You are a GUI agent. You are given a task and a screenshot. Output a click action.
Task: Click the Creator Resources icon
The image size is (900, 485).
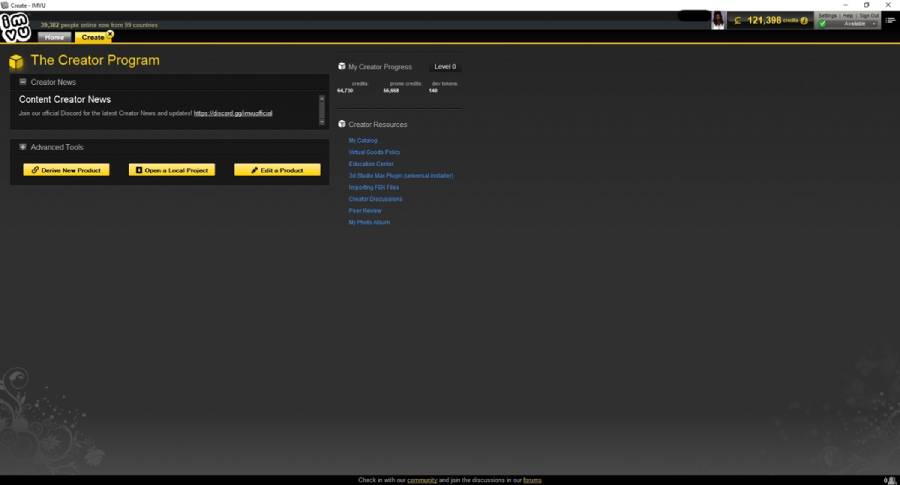pos(342,124)
